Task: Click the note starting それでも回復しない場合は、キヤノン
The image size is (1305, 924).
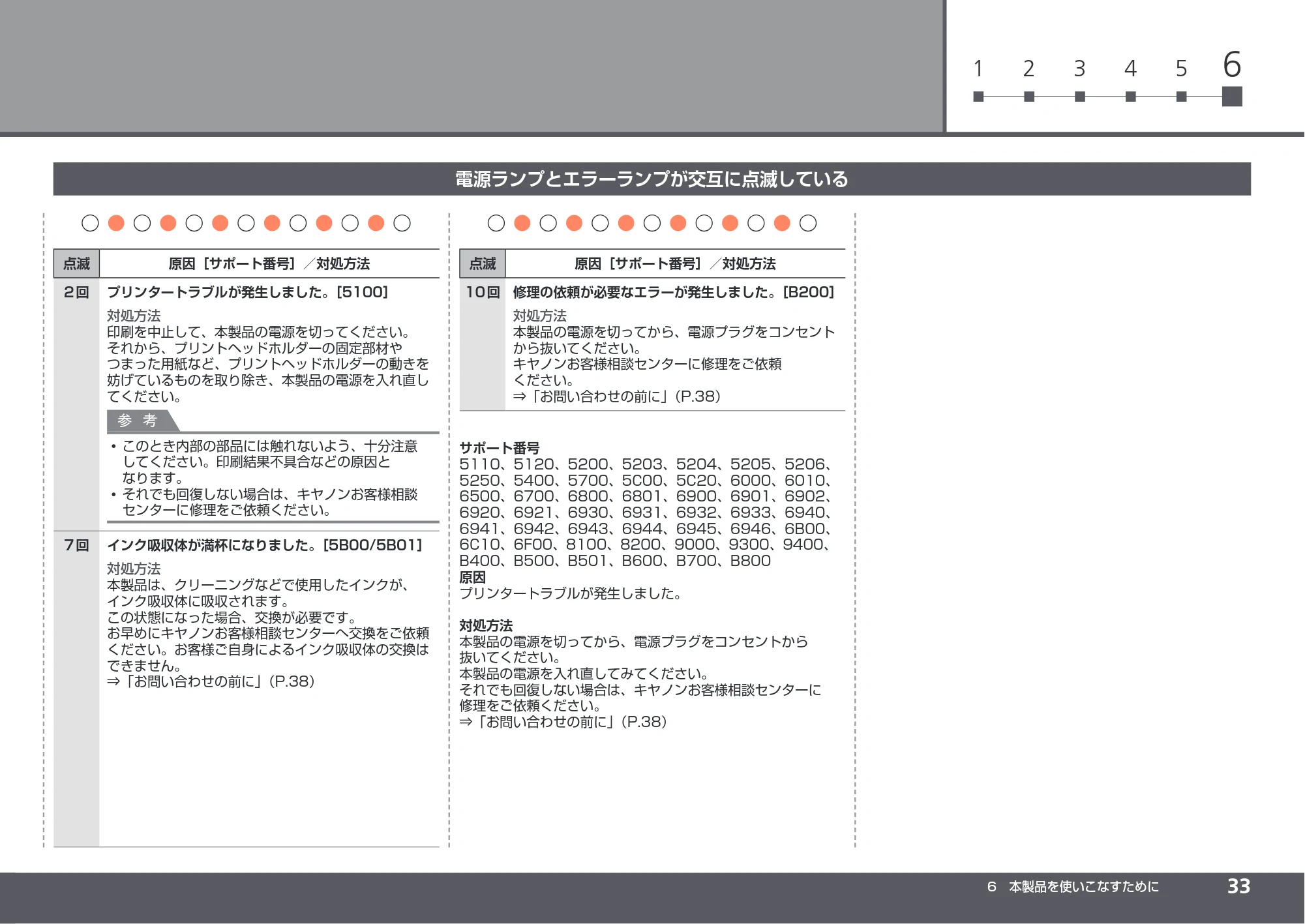Action: point(265,502)
